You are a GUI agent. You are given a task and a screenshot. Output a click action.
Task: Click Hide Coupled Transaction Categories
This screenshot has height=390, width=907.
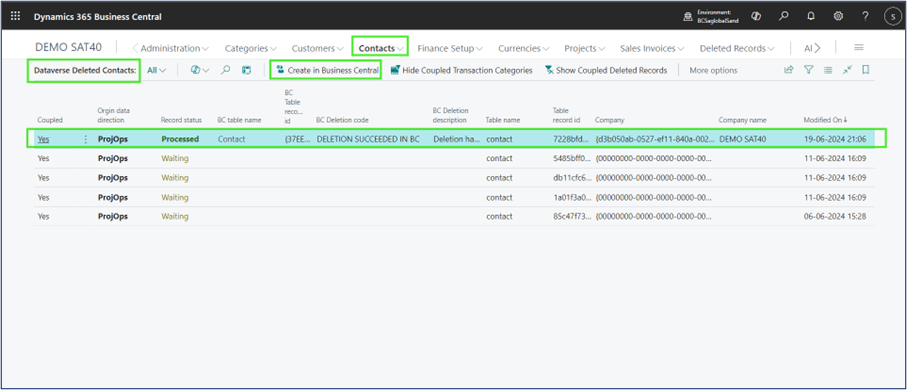tap(462, 70)
